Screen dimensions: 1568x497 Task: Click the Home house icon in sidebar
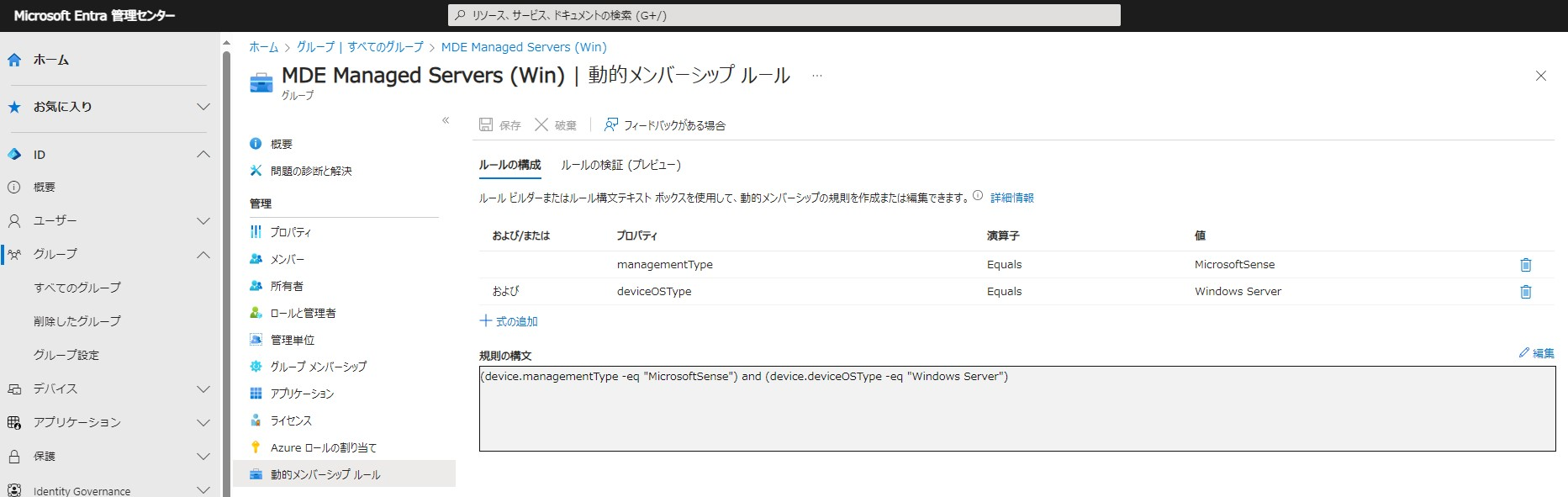point(14,60)
